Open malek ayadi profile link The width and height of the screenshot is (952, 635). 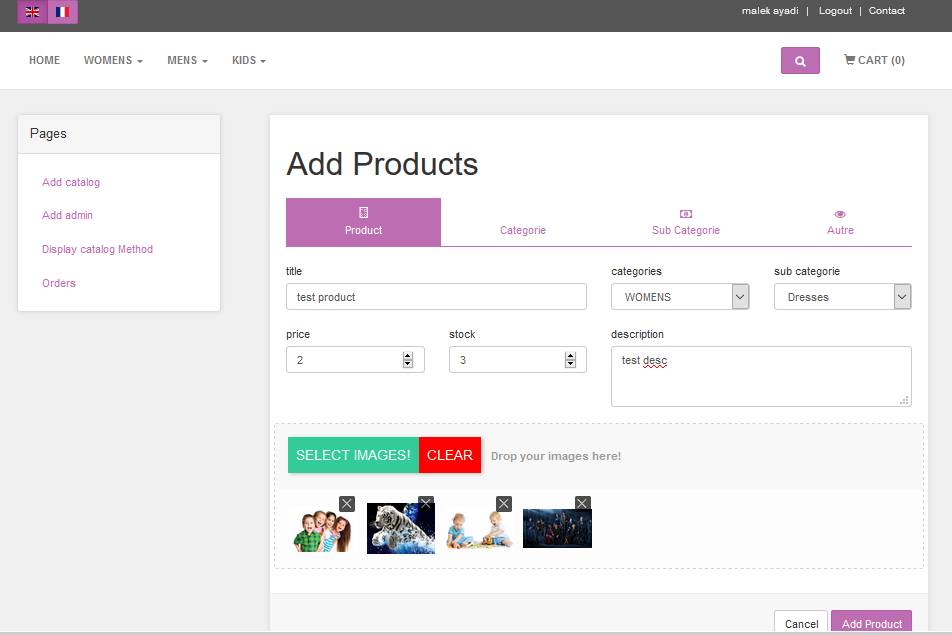coord(770,11)
